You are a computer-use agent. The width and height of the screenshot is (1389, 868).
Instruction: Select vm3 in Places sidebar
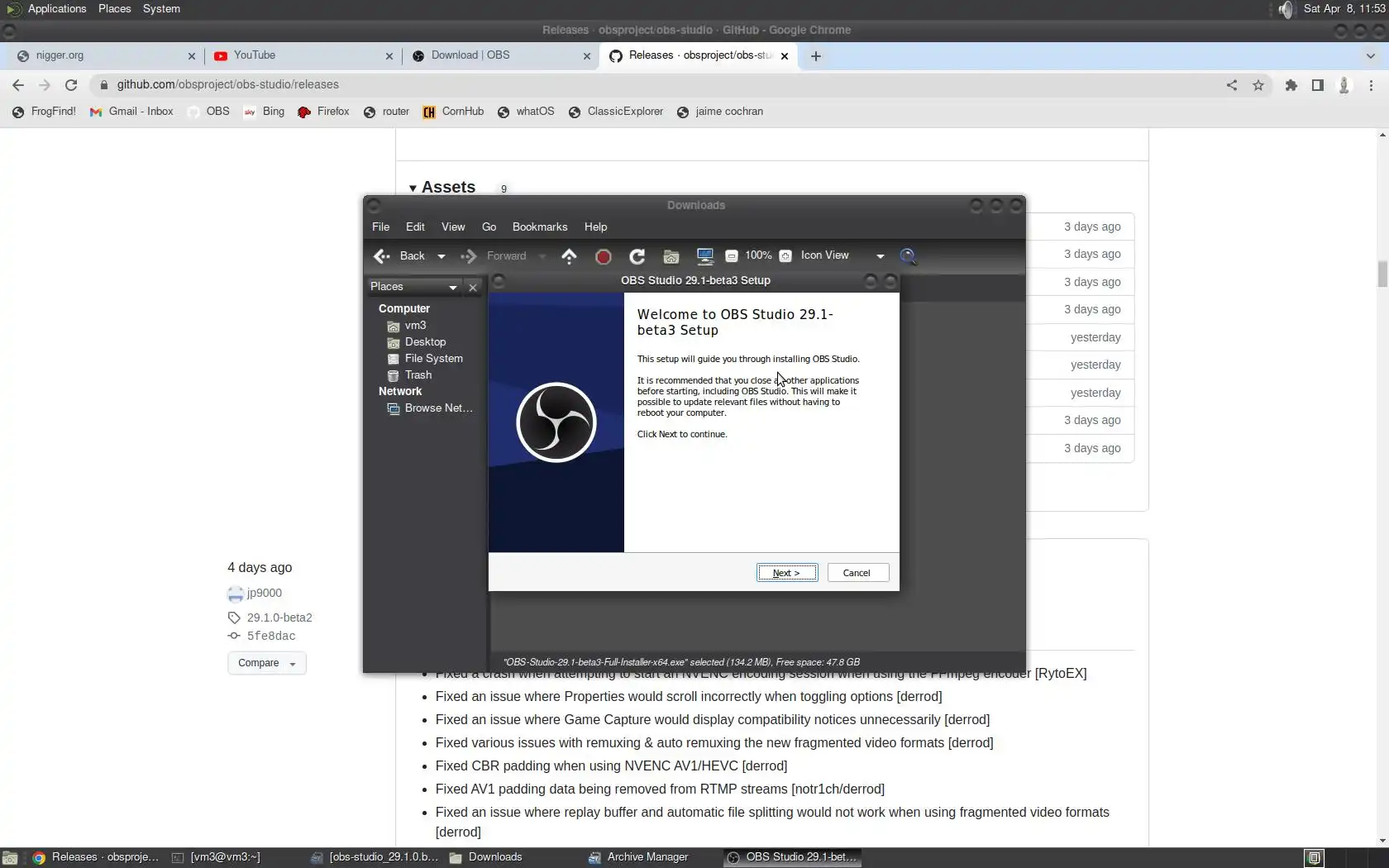click(415, 326)
